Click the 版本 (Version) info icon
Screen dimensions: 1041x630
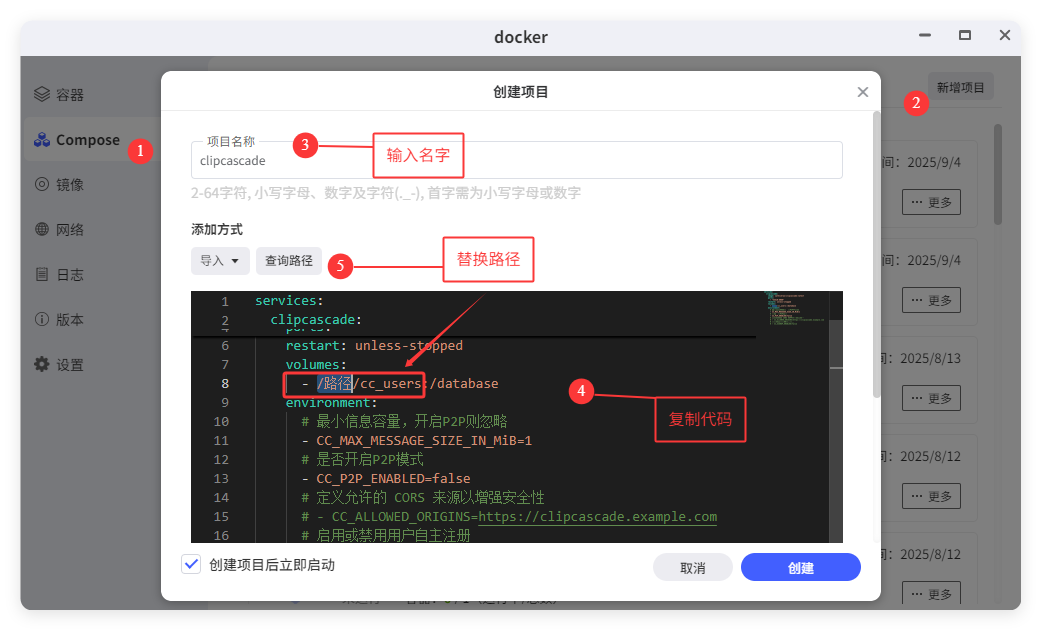[41, 320]
